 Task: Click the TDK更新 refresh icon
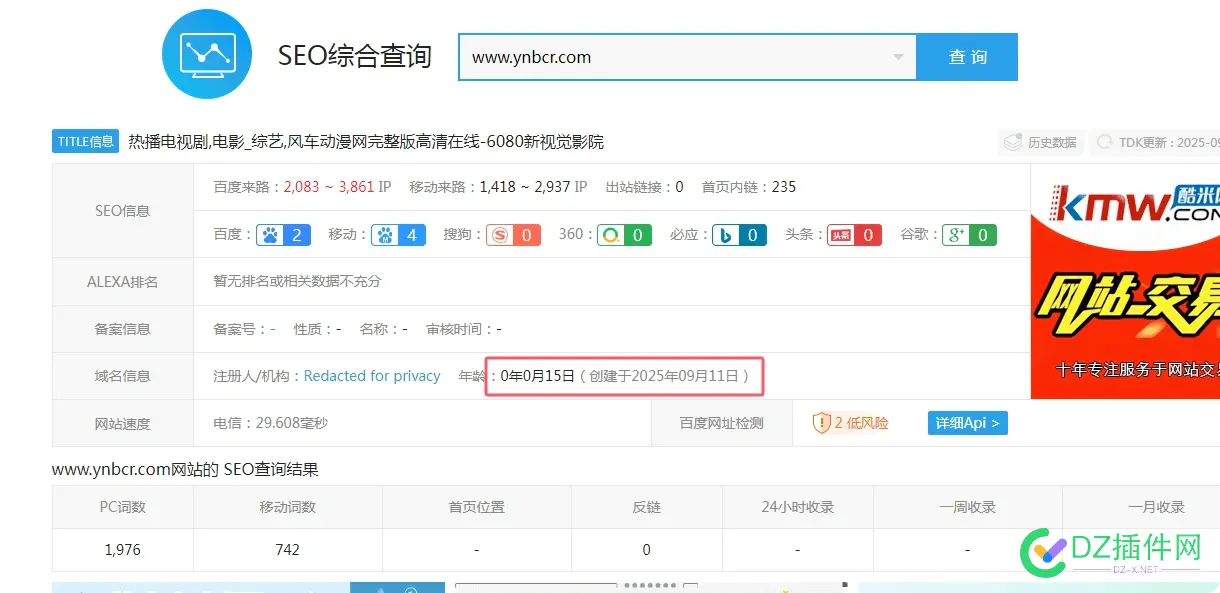point(1105,143)
